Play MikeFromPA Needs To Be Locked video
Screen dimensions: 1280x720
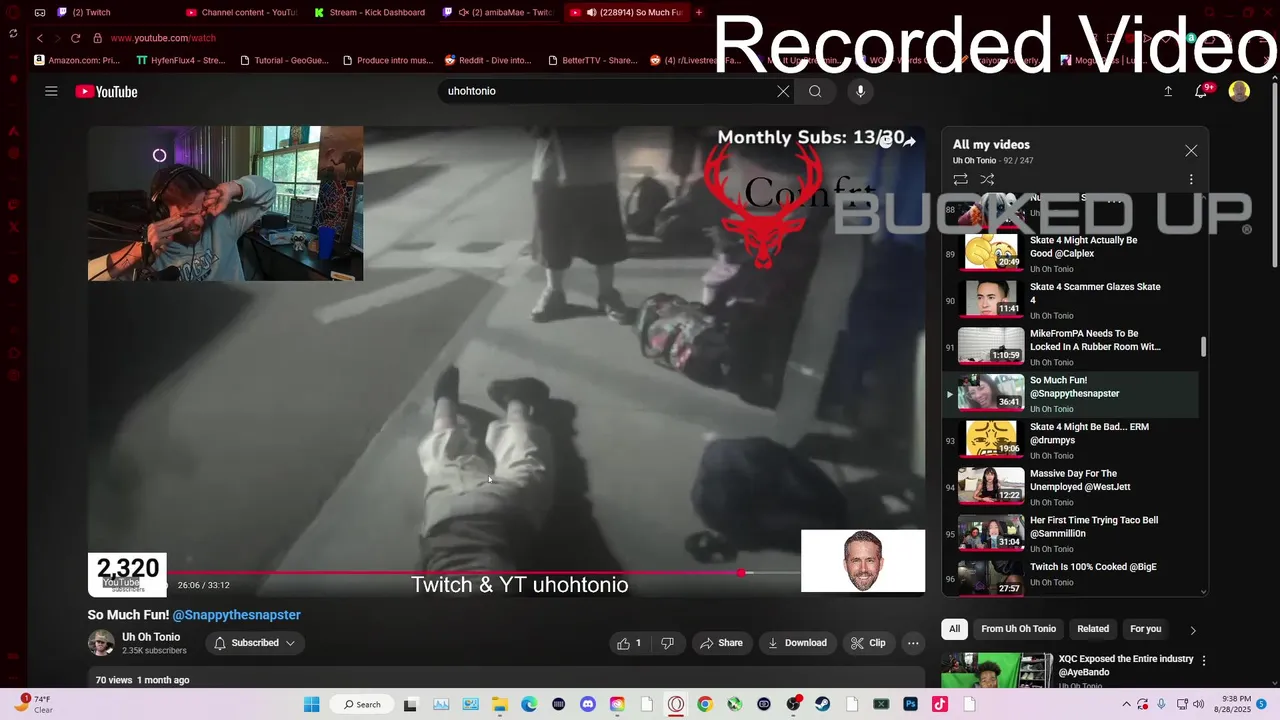pyautogui.click(x=1070, y=347)
